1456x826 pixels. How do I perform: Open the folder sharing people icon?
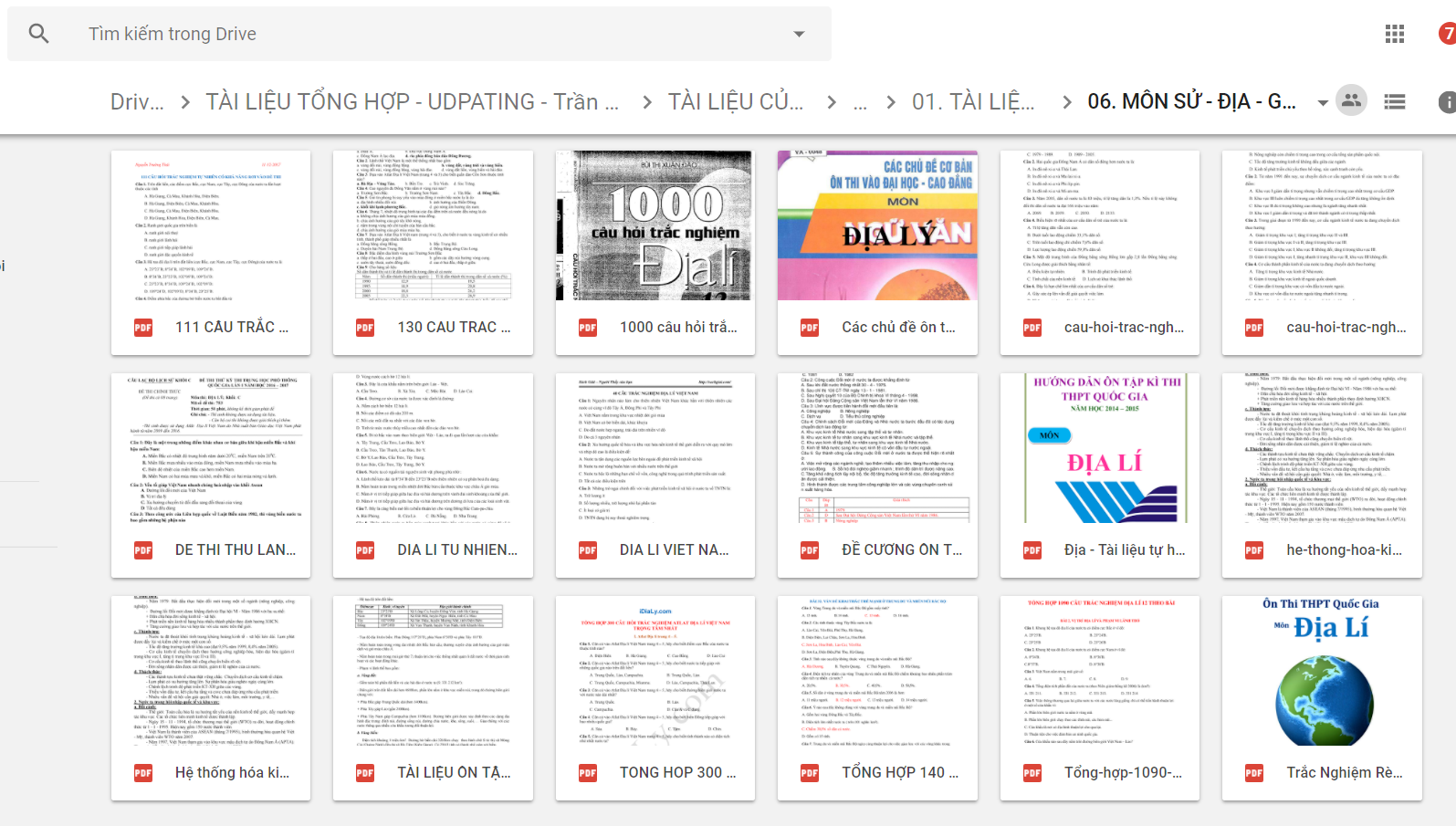pos(1351,100)
